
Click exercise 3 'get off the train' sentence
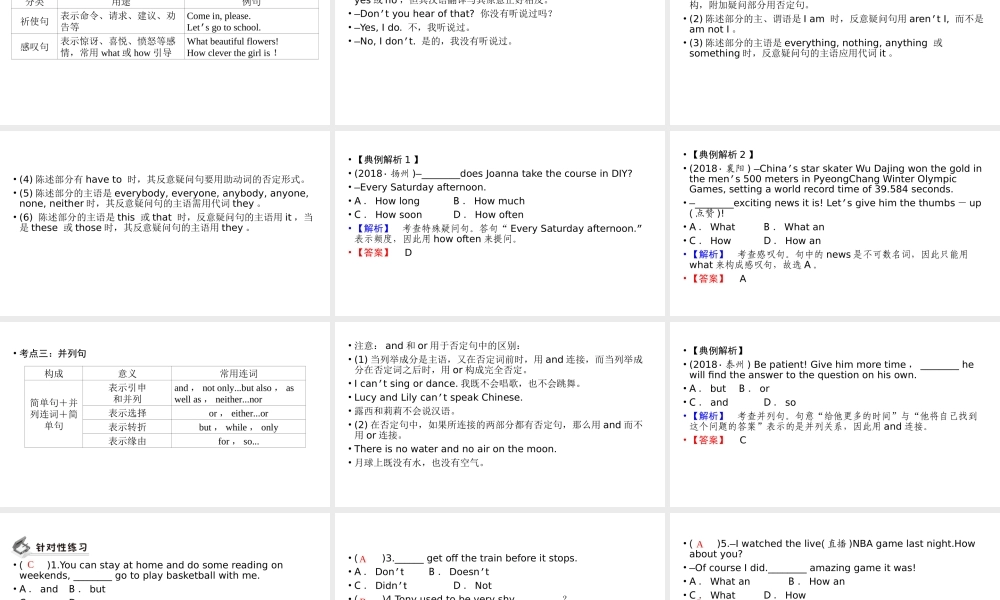click(x=466, y=558)
